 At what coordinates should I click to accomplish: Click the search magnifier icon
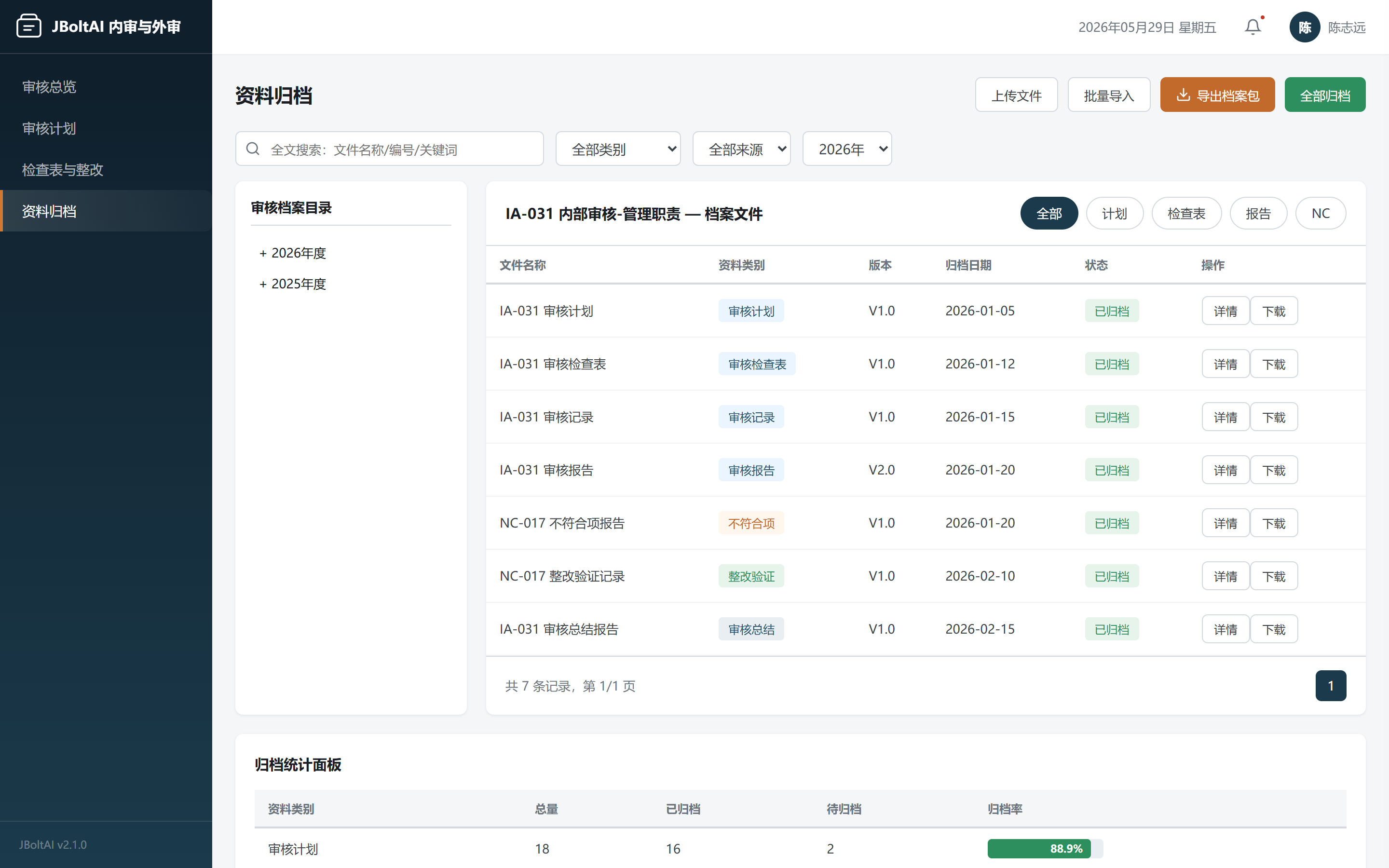[x=253, y=149]
